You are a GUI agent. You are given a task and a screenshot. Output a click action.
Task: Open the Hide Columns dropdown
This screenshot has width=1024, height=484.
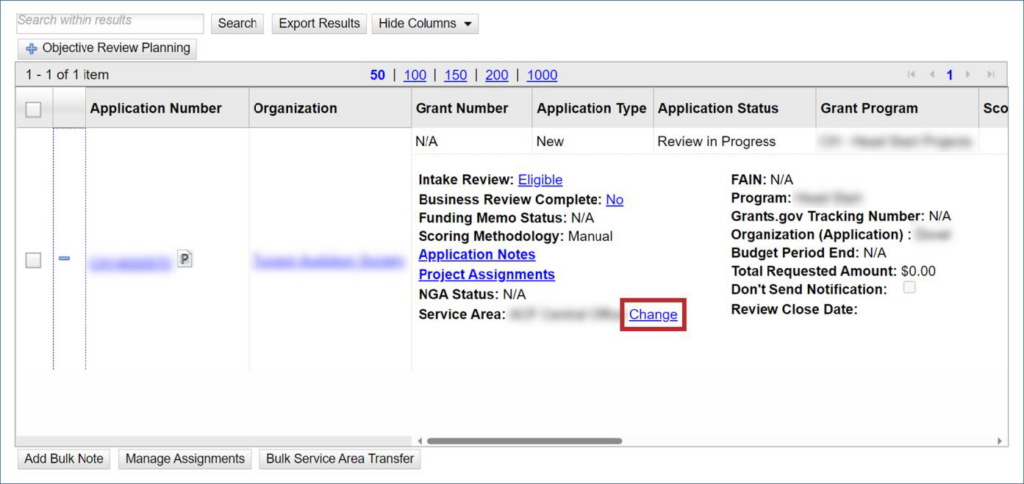pyautogui.click(x=425, y=23)
